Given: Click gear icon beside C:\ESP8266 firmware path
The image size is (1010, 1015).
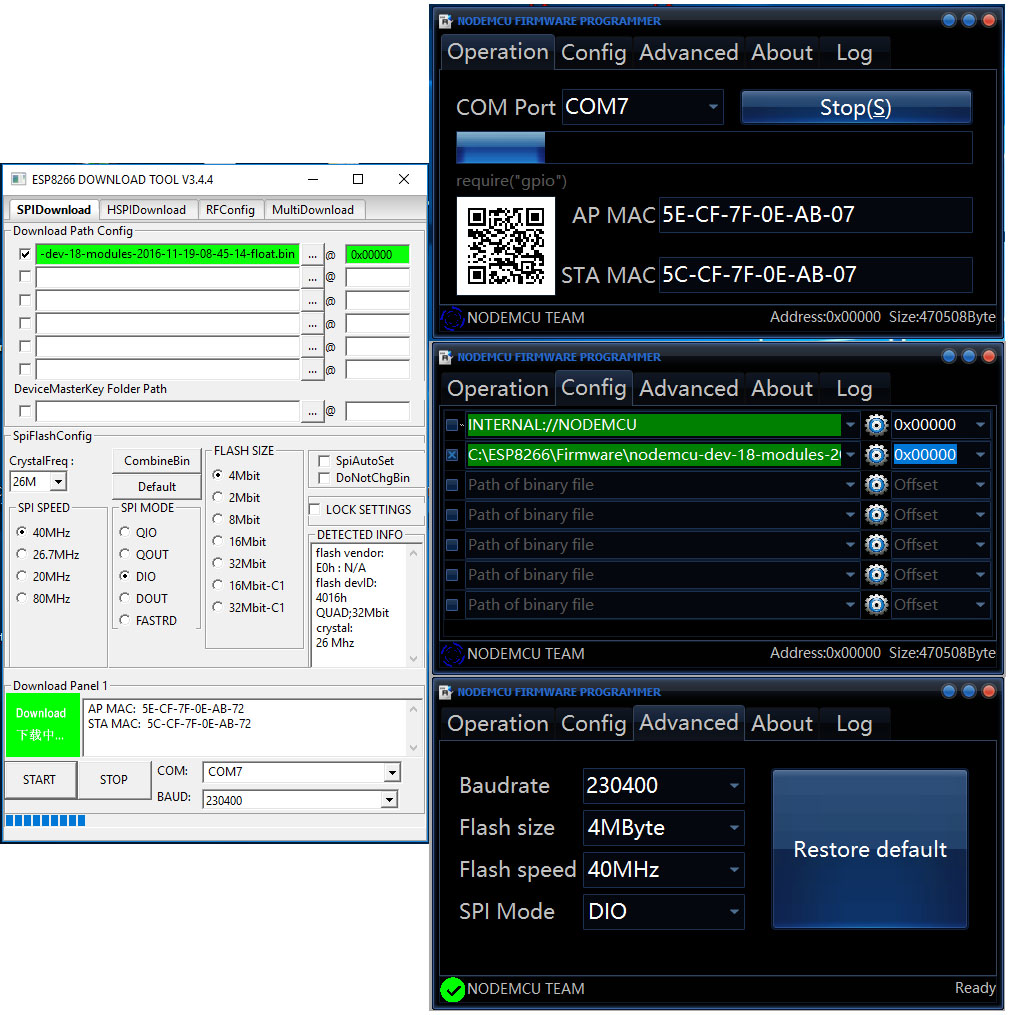Looking at the screenshot, I should tap(876, 455).
